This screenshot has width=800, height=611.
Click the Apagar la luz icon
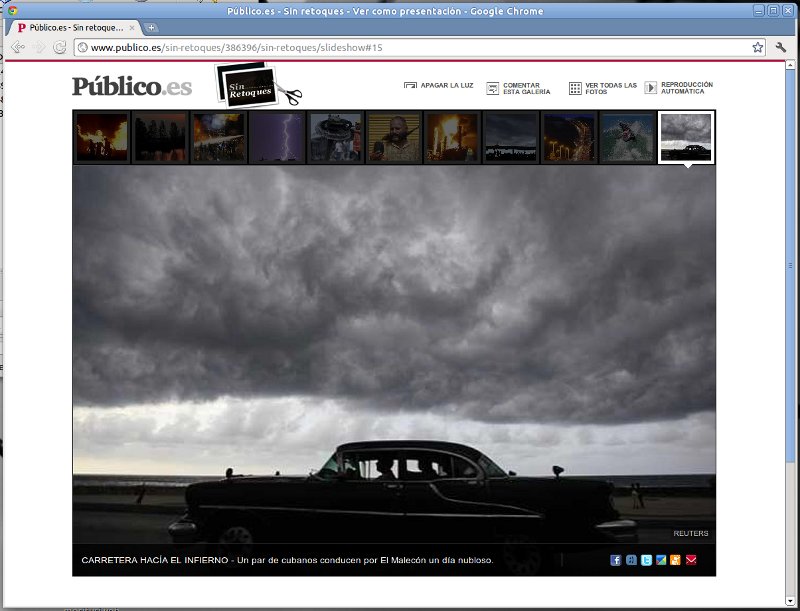(x=410, y=86)
